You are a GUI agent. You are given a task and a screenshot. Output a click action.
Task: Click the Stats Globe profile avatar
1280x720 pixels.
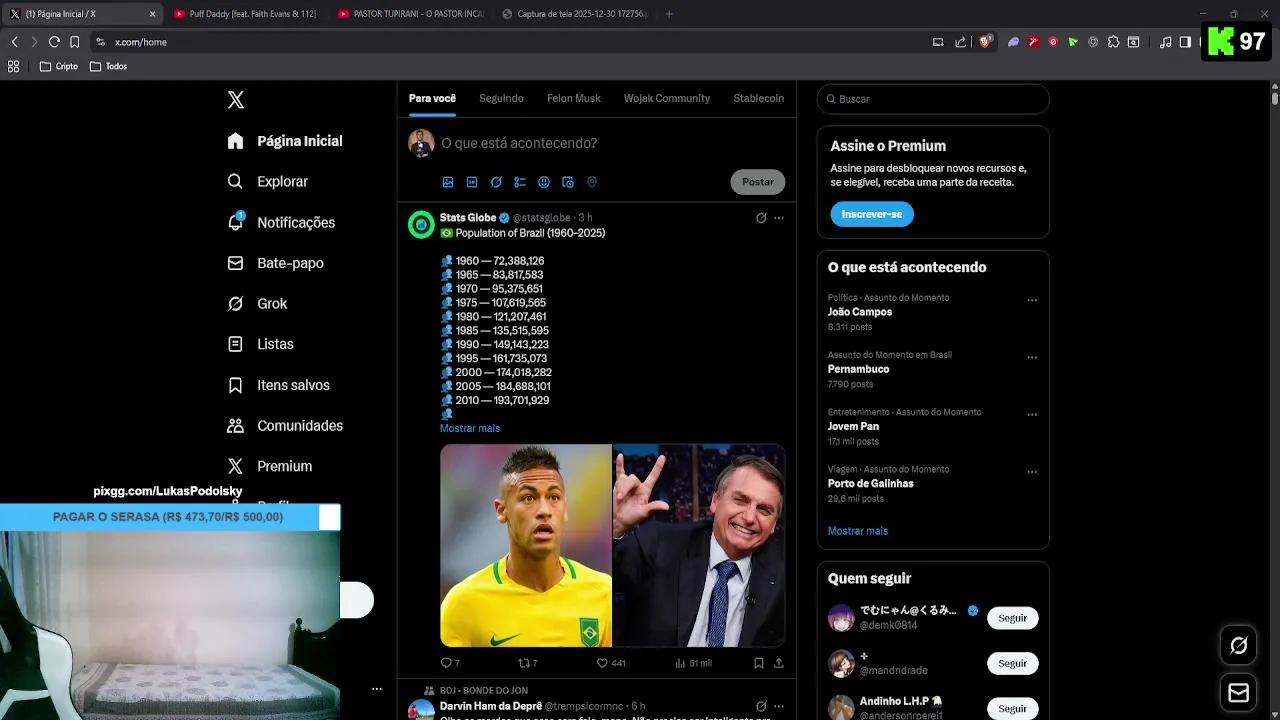421,225
